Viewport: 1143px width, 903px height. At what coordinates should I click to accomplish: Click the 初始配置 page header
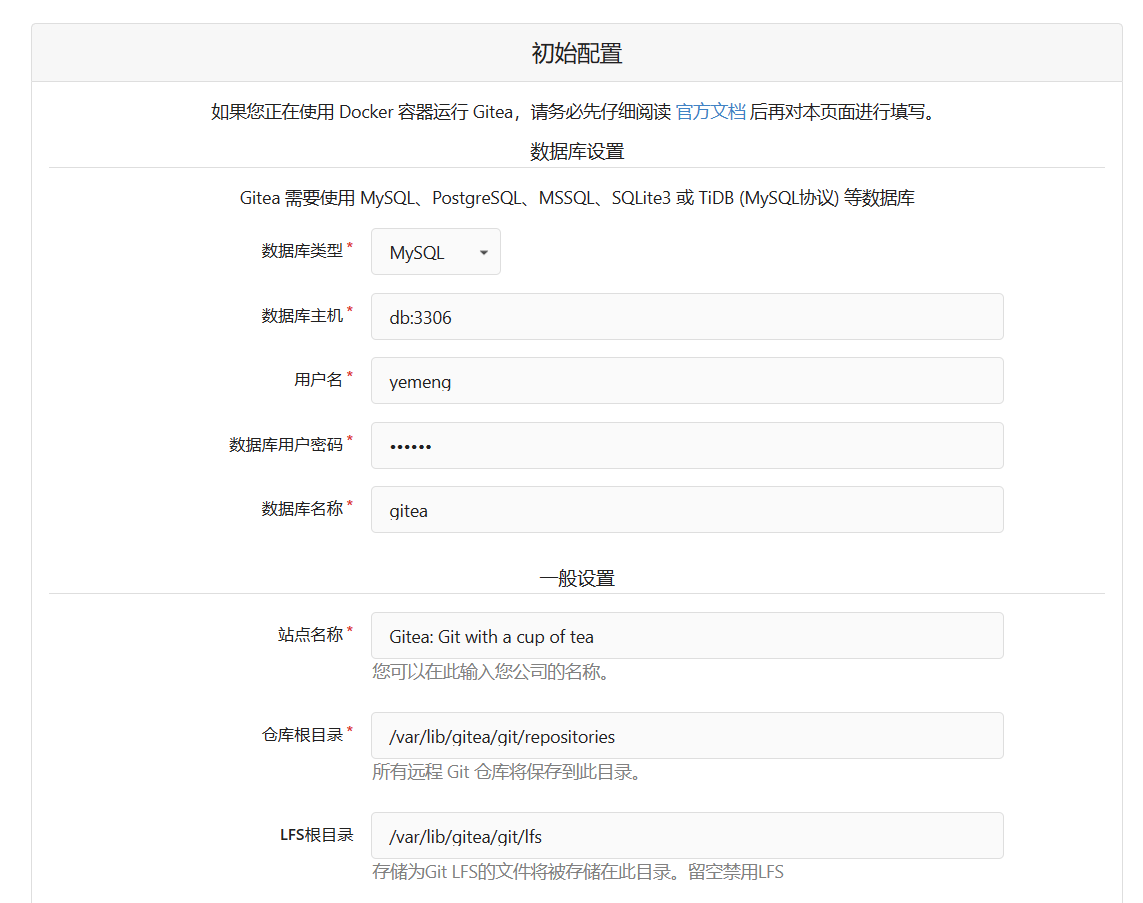pos(576,54)
